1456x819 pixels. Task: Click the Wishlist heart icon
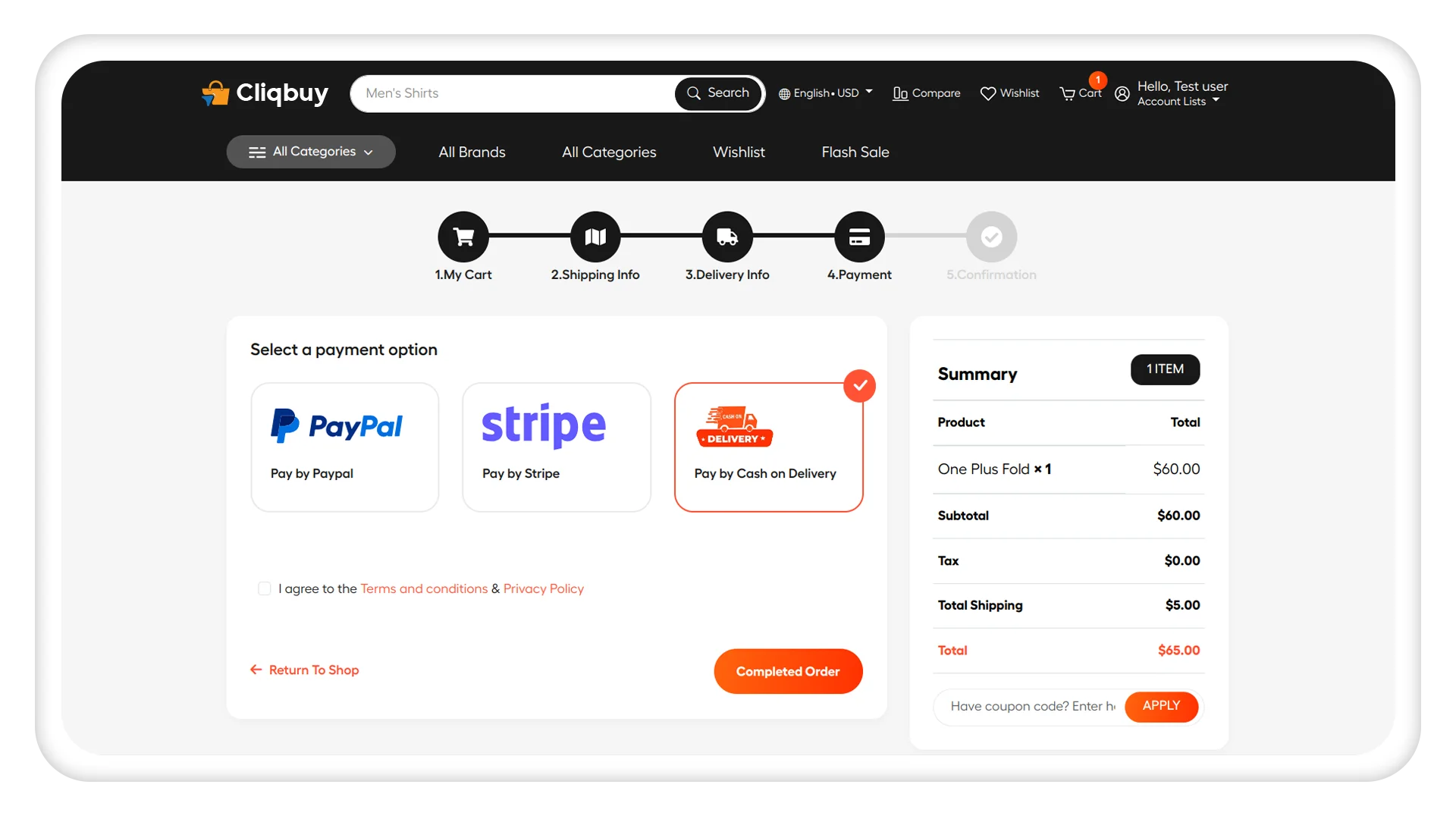click(x=987, y=93)
